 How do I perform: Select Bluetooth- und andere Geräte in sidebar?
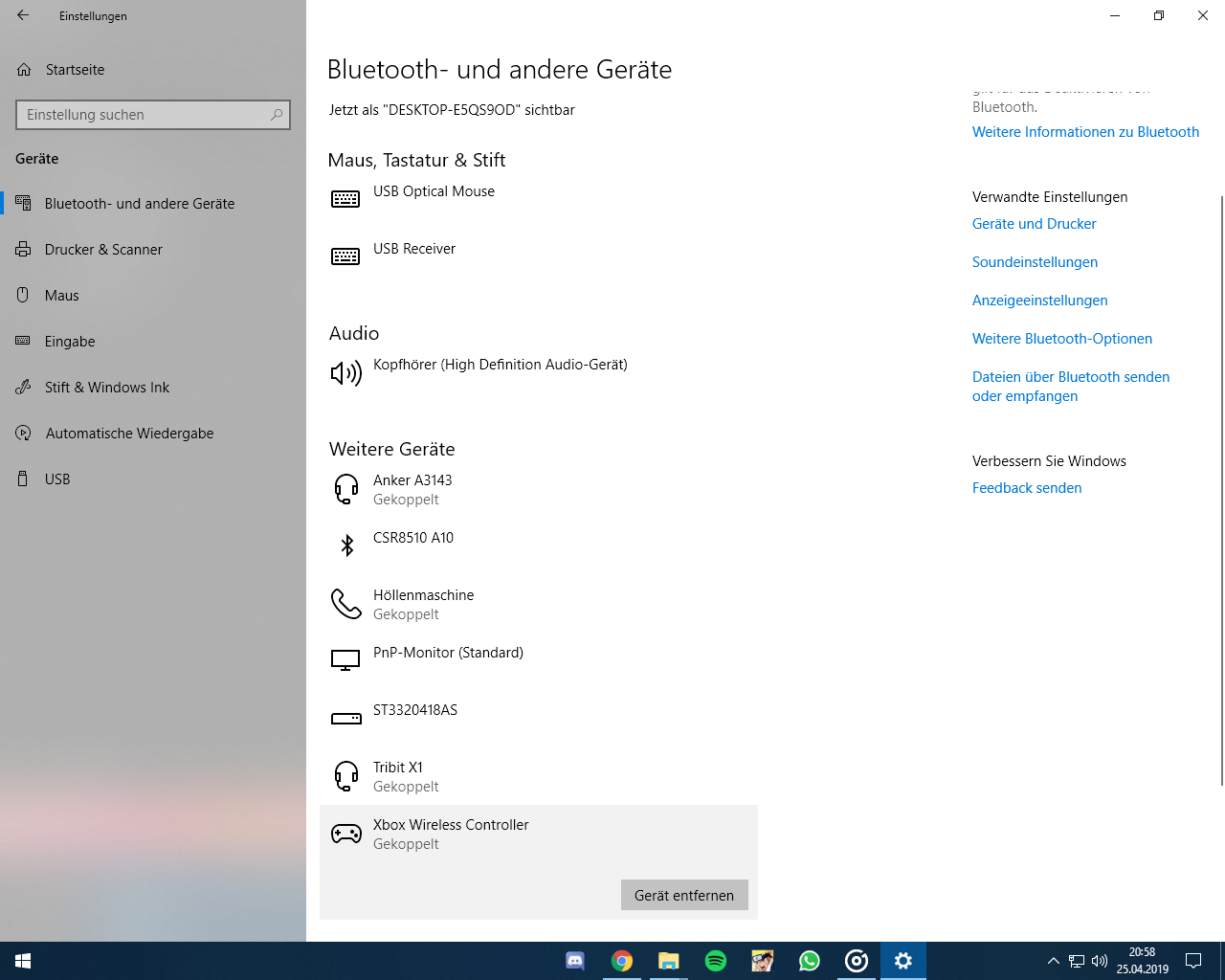pyautogui.click(x=153, y=204)
